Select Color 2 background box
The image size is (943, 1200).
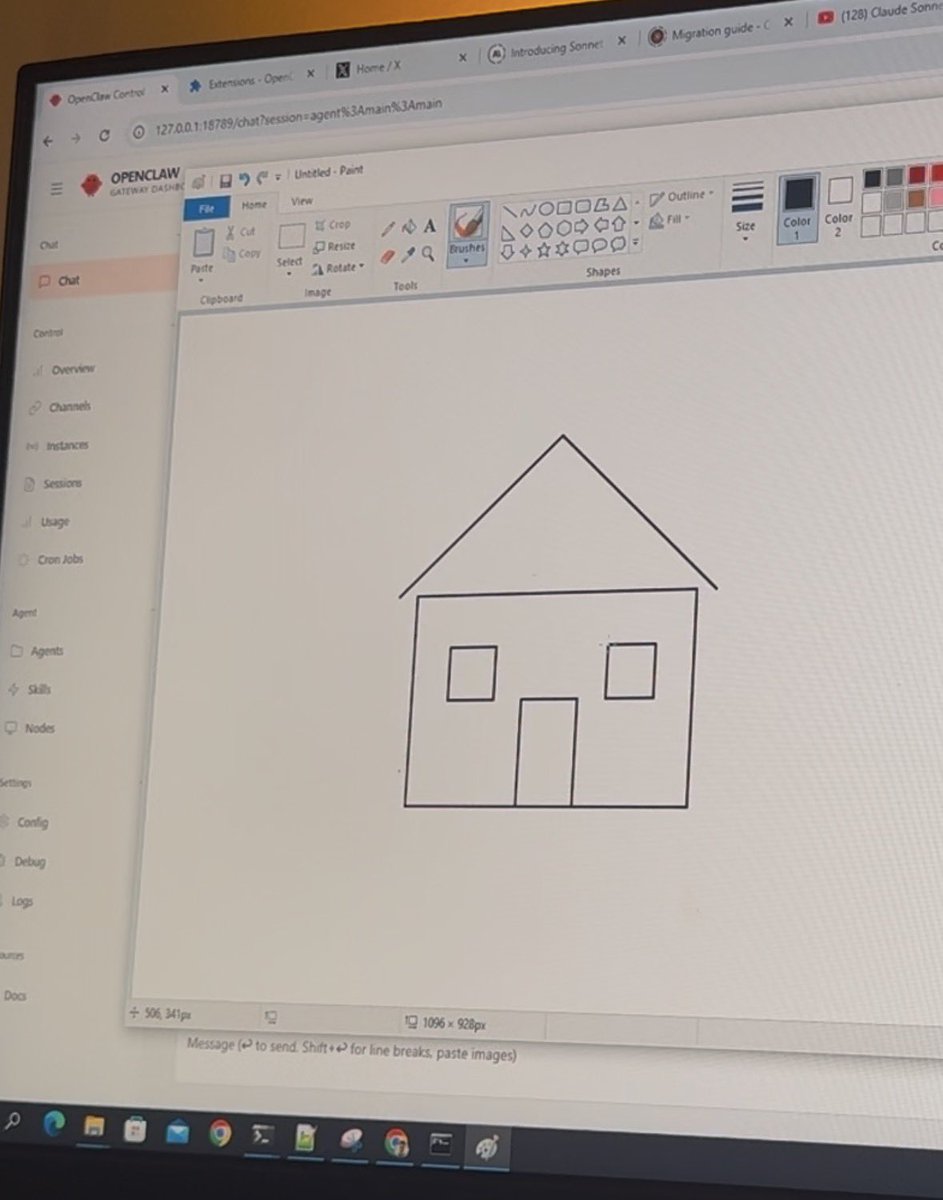pos(839,206)
